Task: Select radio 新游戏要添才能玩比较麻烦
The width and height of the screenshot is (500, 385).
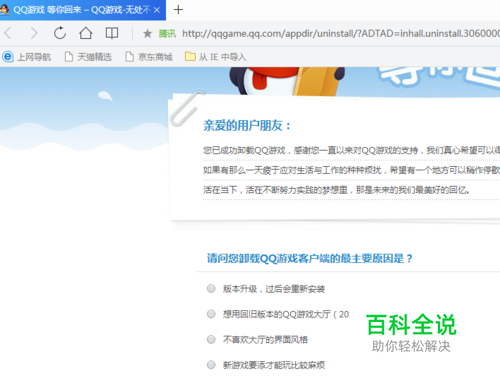Action: click(x=211, y=365)
